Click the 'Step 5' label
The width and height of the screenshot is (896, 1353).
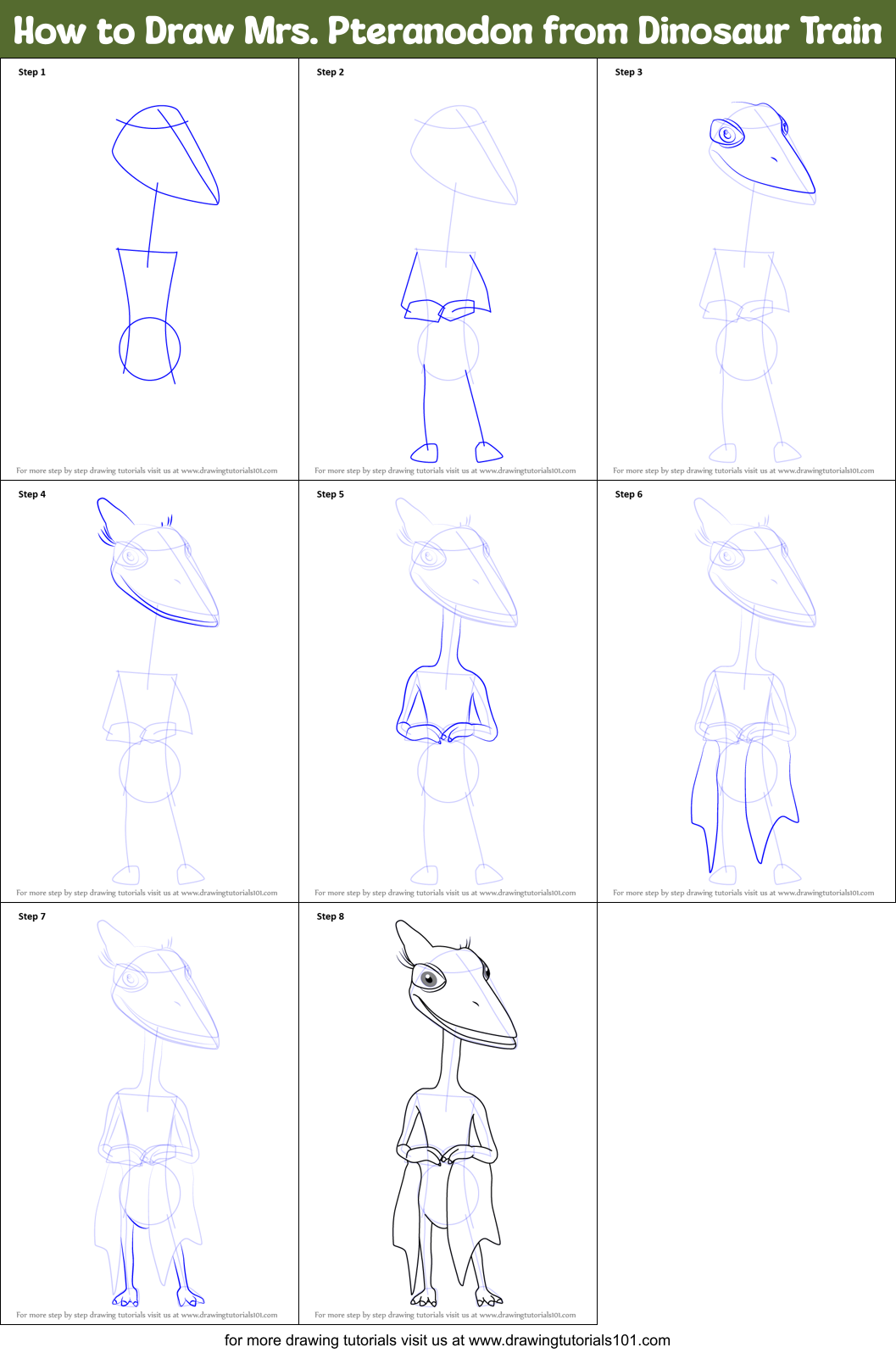point(331,494)
